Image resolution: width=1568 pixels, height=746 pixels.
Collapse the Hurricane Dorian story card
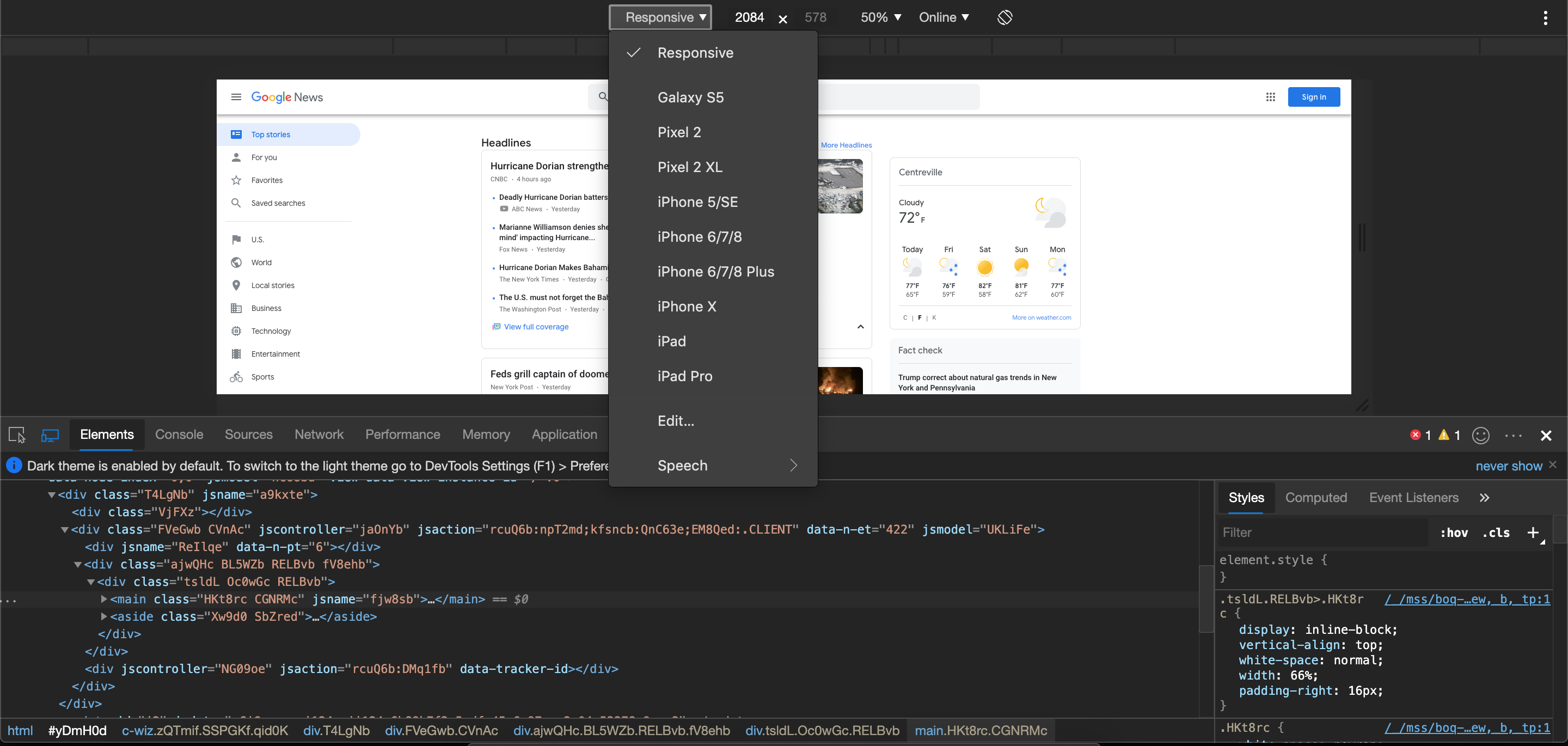pos(861,326)
